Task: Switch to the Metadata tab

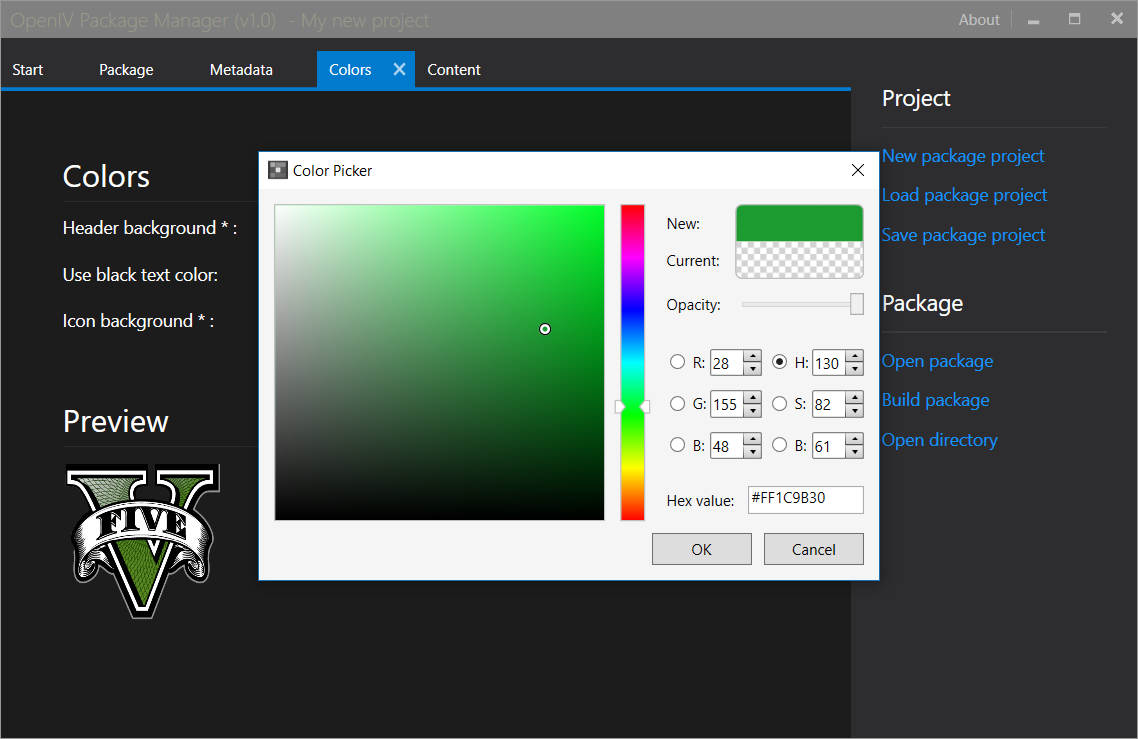Action: (241, 69)
